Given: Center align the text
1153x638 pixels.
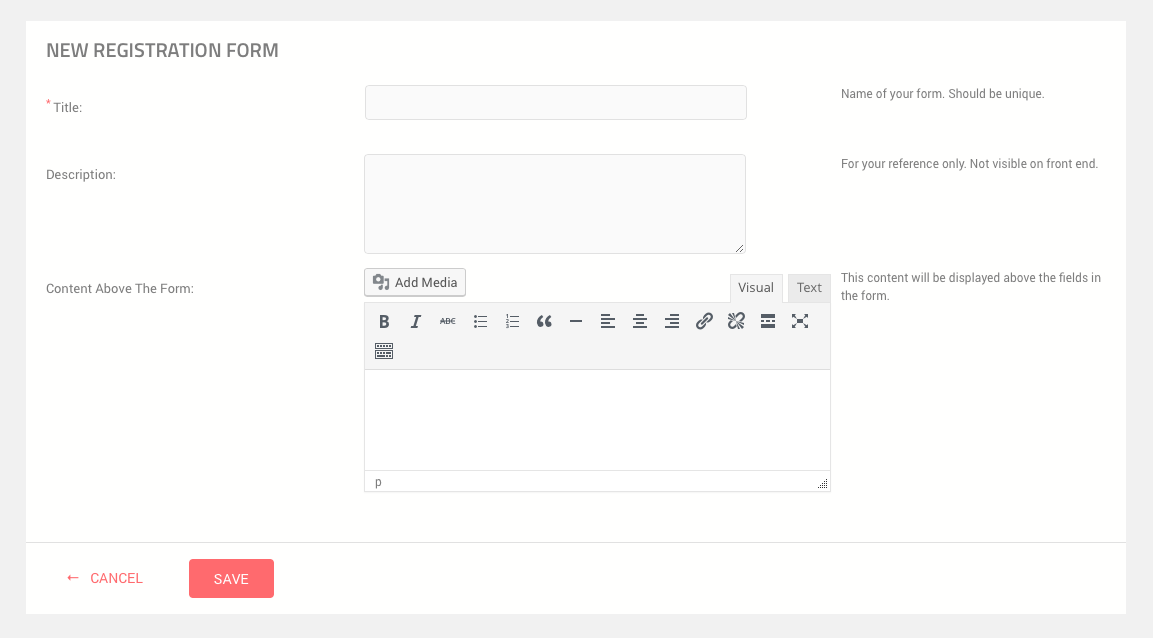Looking at the screenshot, I should pyautogui.click(x=640, y=322).
